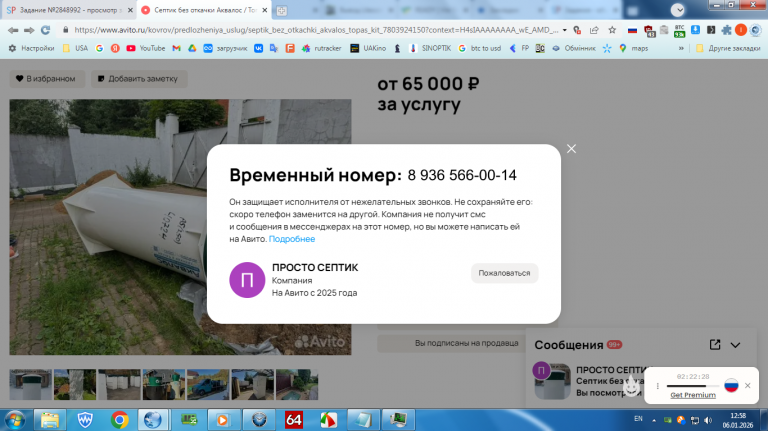Bookmark this page with star icon
The image size is (768, 431).
click(x=612, y=30)
